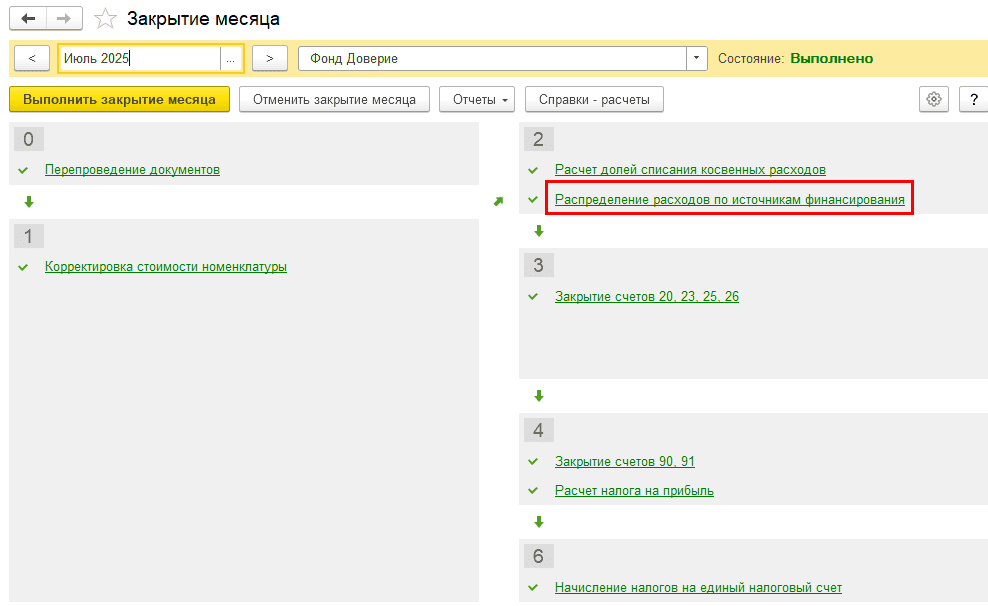Click Выполнить закрытие месяца button

pos(119,99)
